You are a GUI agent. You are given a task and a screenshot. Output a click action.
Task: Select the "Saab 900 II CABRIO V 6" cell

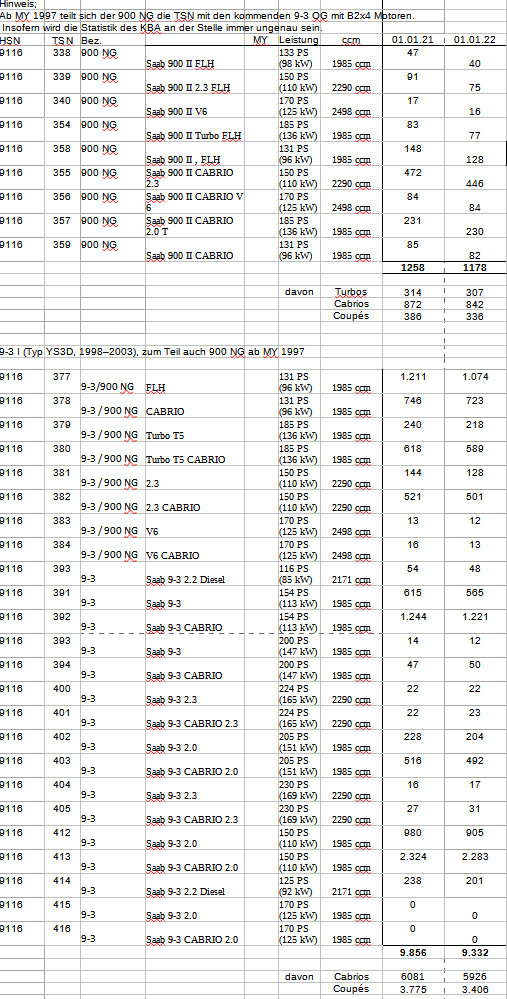(195, 202)
